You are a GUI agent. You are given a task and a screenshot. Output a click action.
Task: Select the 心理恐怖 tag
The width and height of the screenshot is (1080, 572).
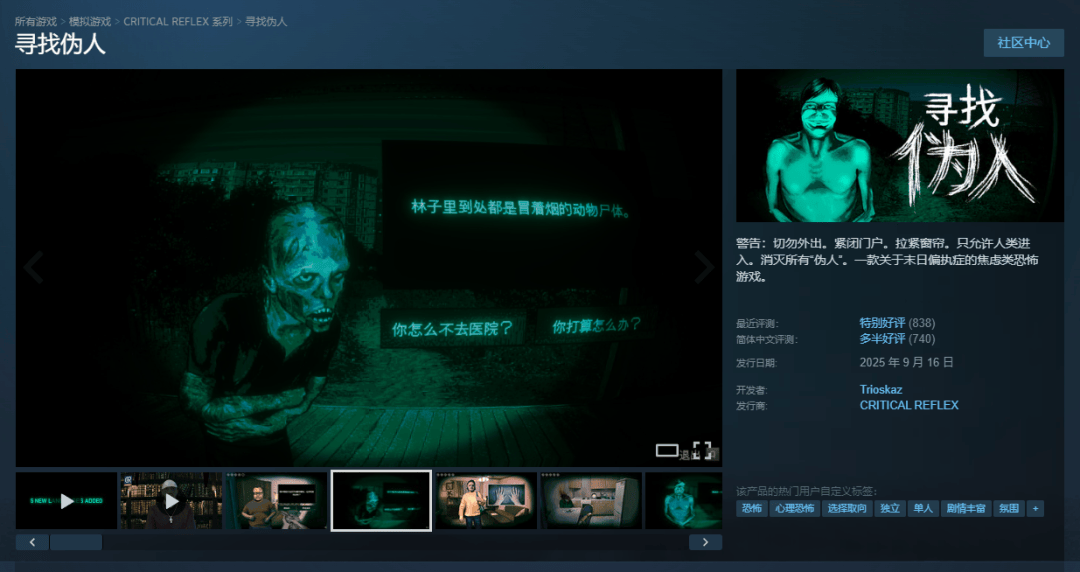(x=794, y=509)
